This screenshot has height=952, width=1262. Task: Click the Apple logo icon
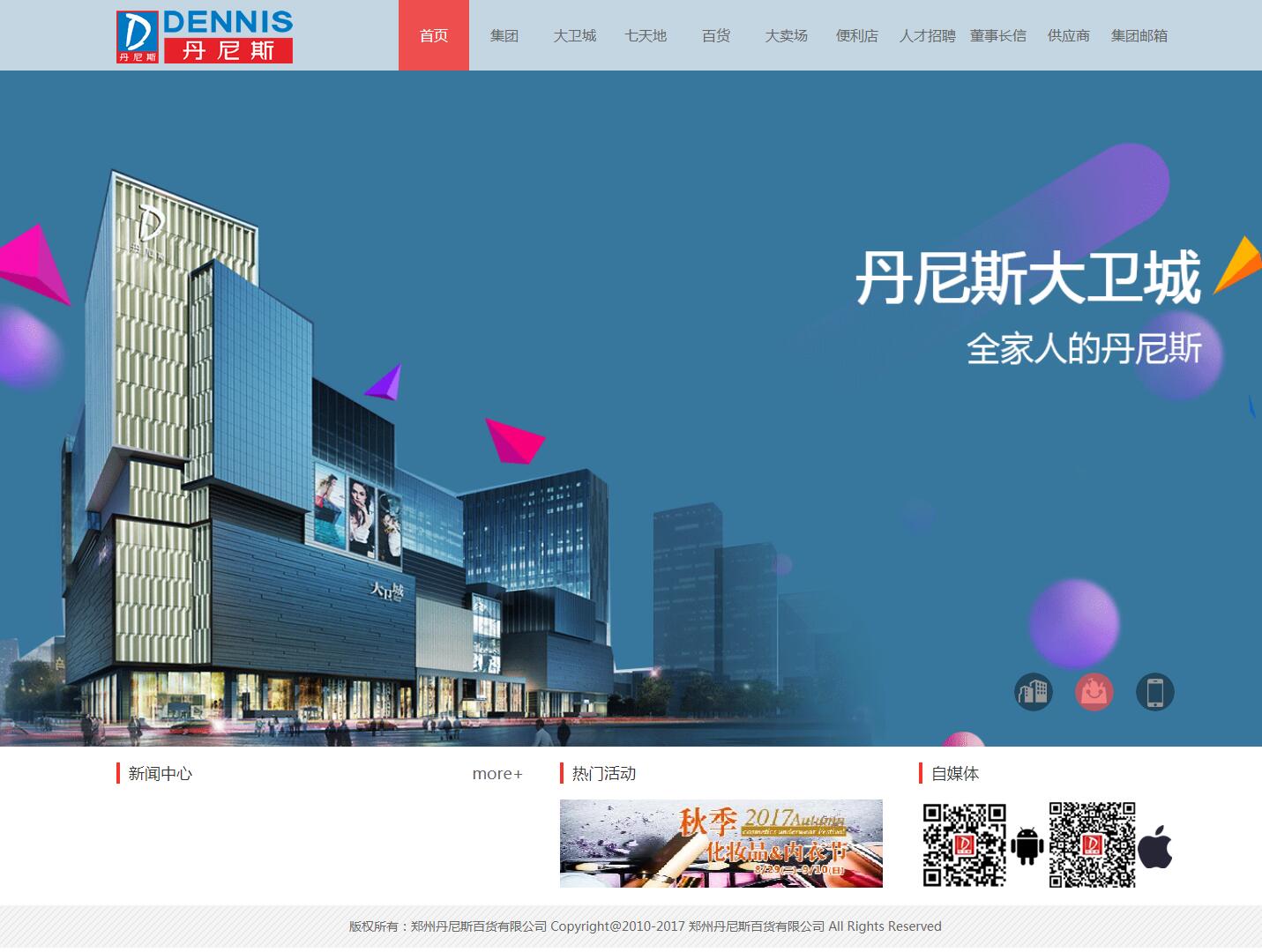point(1155,847)
